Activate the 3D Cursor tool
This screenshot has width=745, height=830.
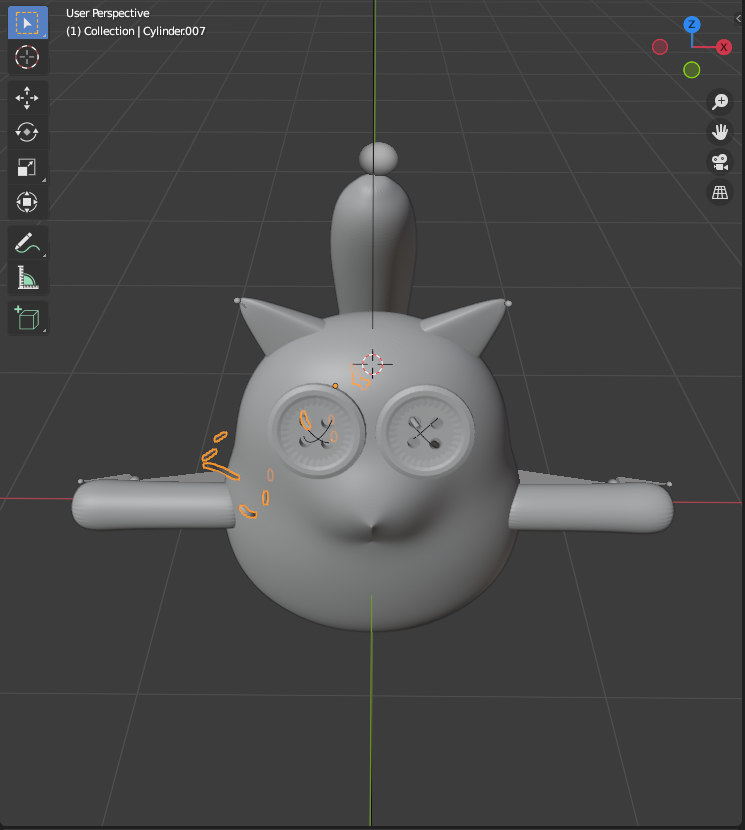tap(28, 57)
